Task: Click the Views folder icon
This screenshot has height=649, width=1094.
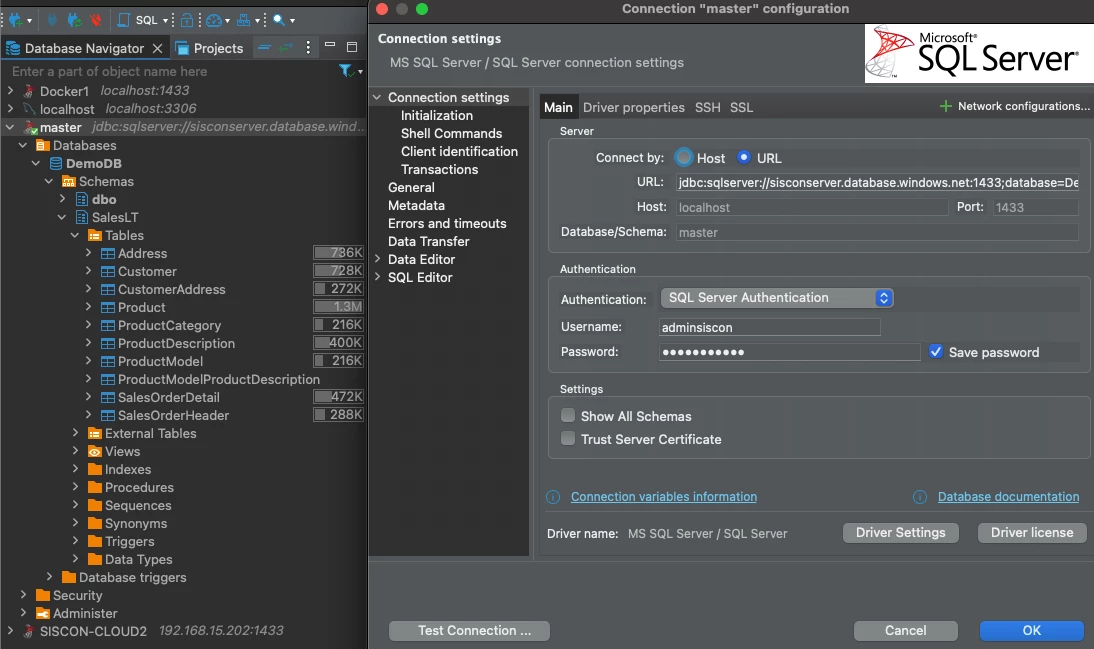Action: pos(94,452)
